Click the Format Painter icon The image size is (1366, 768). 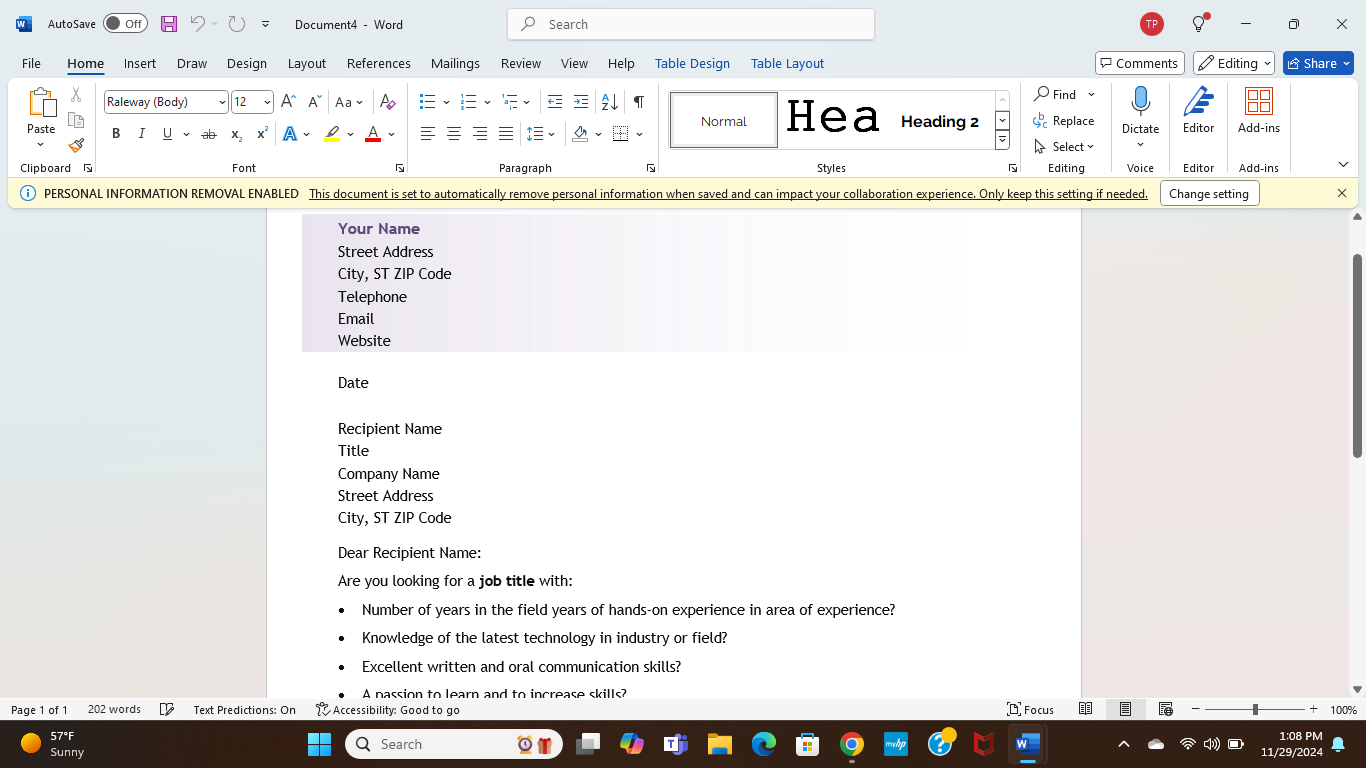pos(76,145)
